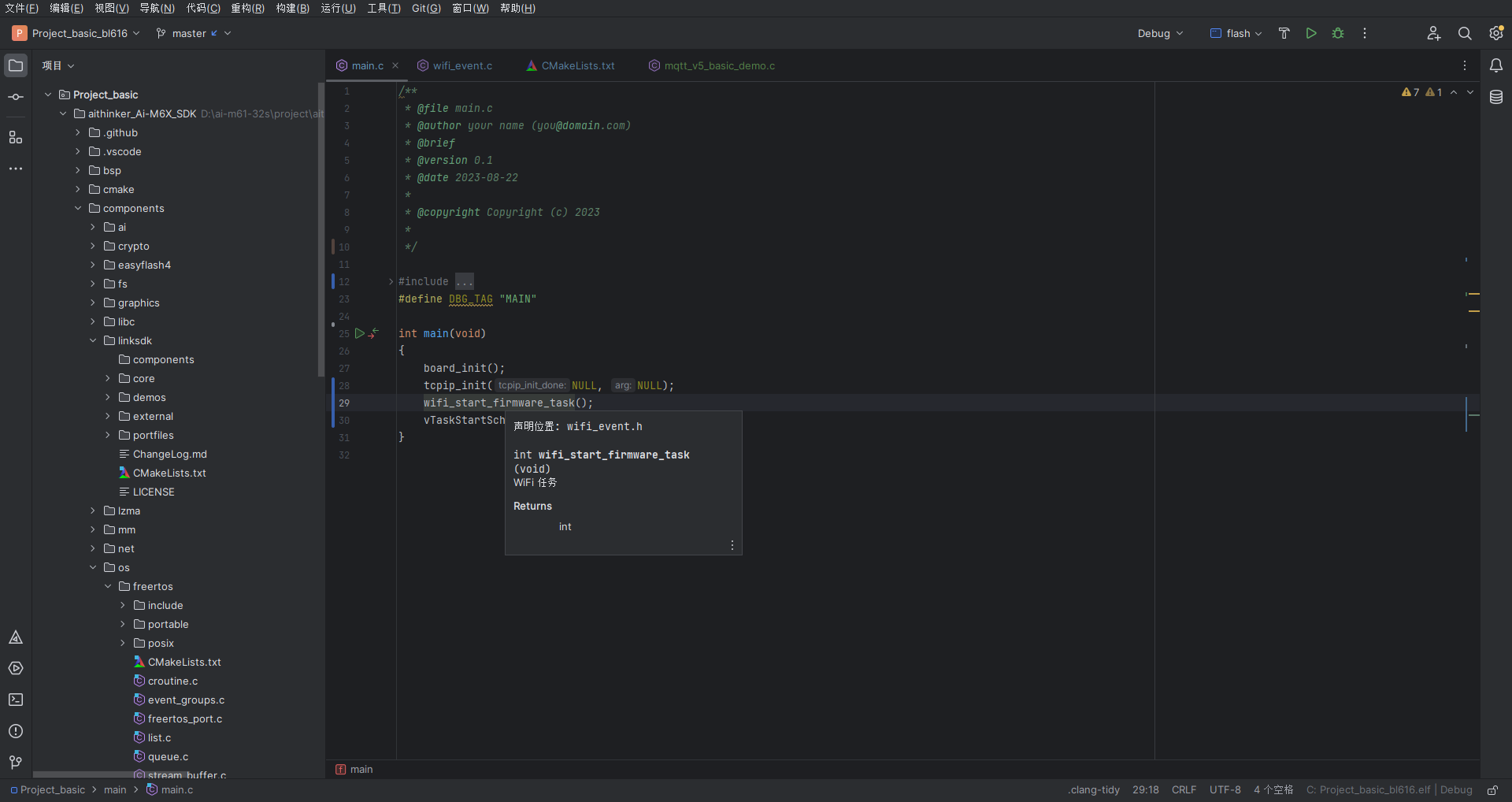Click Project_basic_bl616.elf | Debug status widget
Viewport: 1512px width, 802px height.
pyautogui.click(x=1389, y=789)
